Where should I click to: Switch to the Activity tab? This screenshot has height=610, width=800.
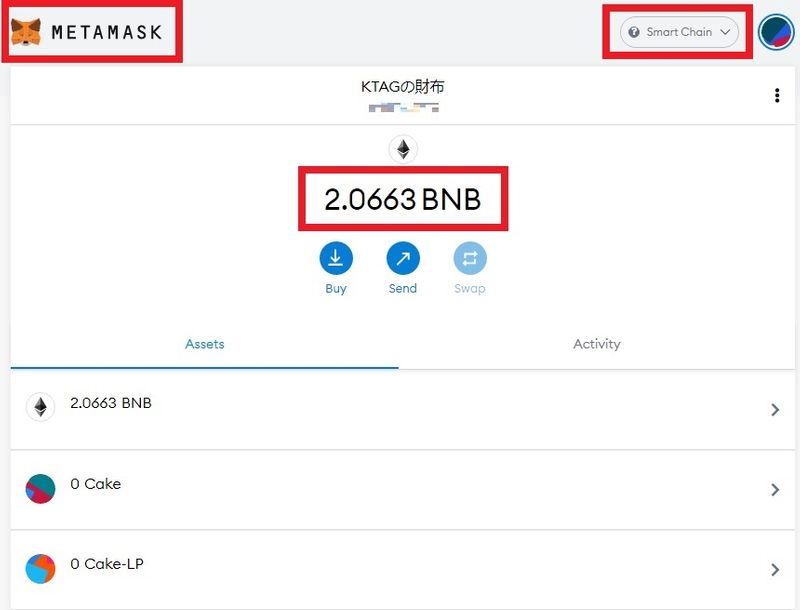click(597, 344)
